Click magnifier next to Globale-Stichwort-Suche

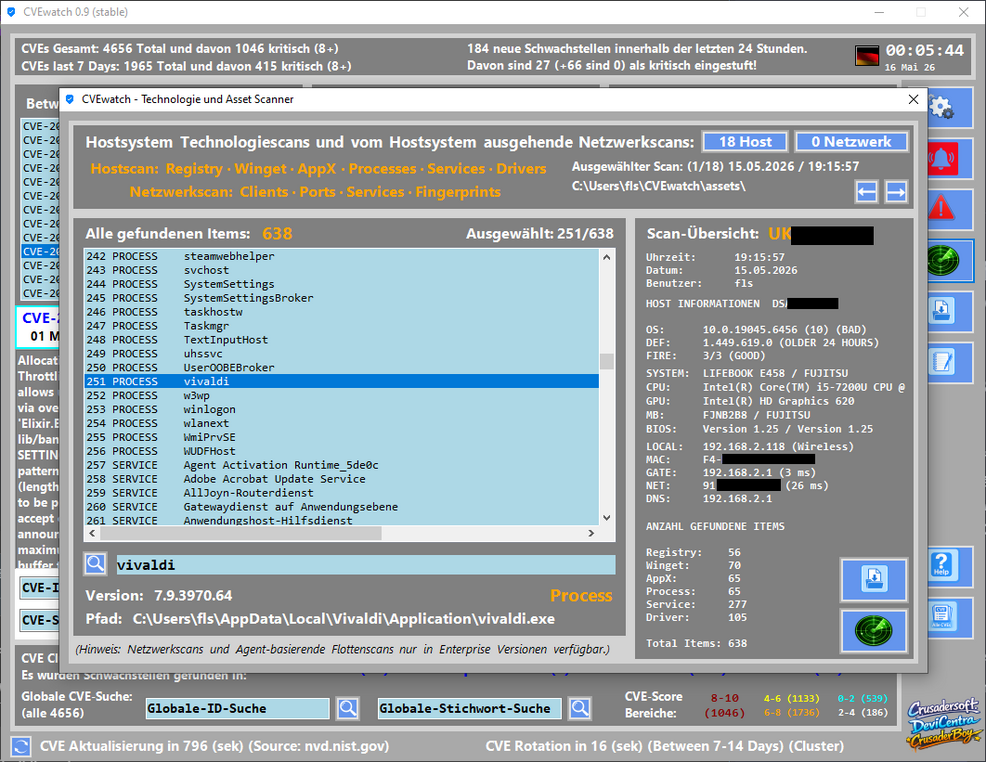(580, 709)
